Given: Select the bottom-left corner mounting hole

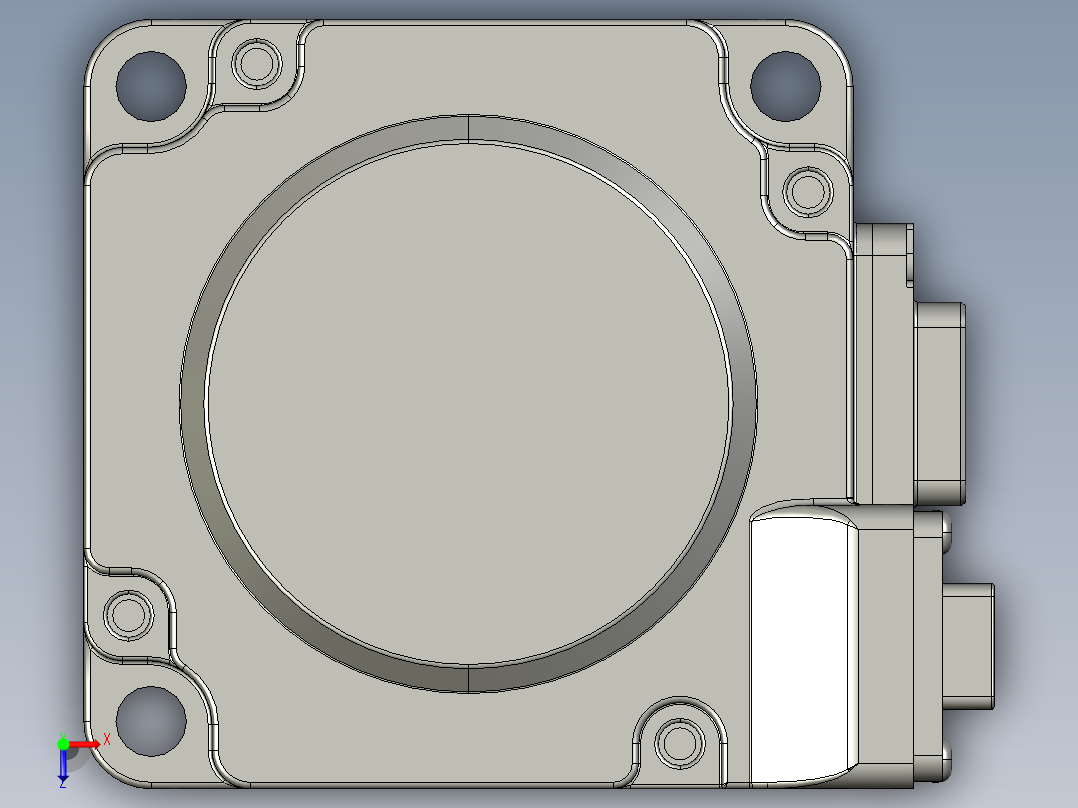Looking at the screenshot, I should tap(151, 721).
